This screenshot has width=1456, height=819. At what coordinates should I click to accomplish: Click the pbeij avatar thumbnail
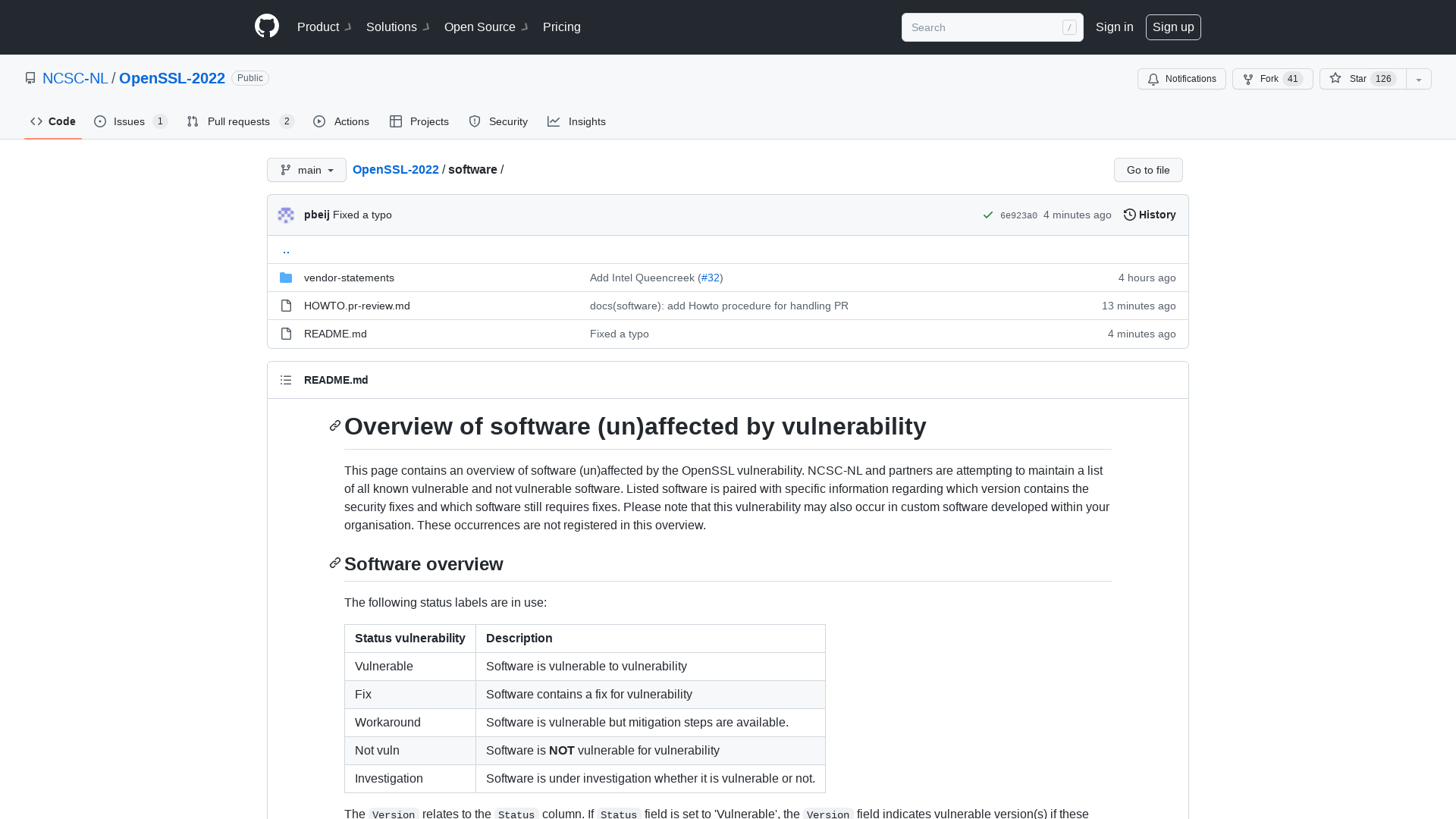(286, 215)
